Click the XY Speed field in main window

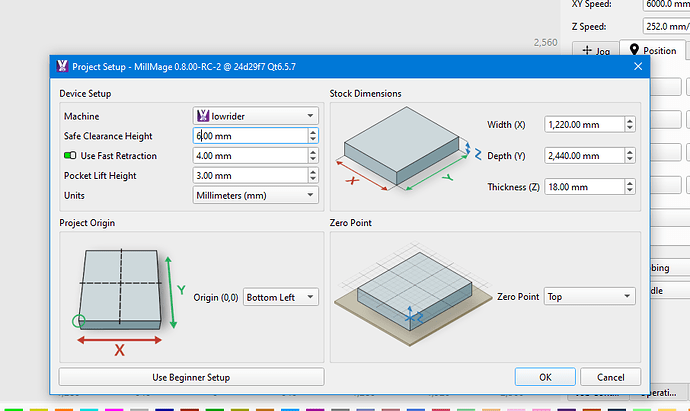[666, 4]
